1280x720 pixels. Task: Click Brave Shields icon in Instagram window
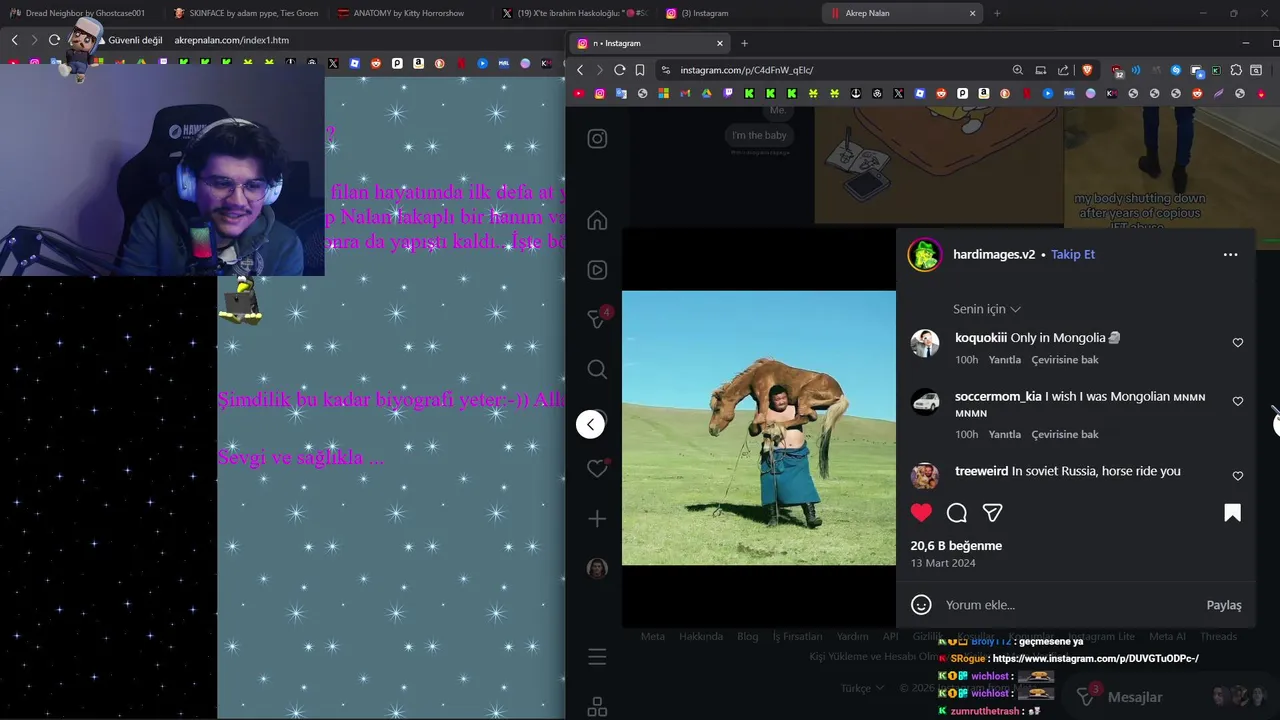(1087, 70)
